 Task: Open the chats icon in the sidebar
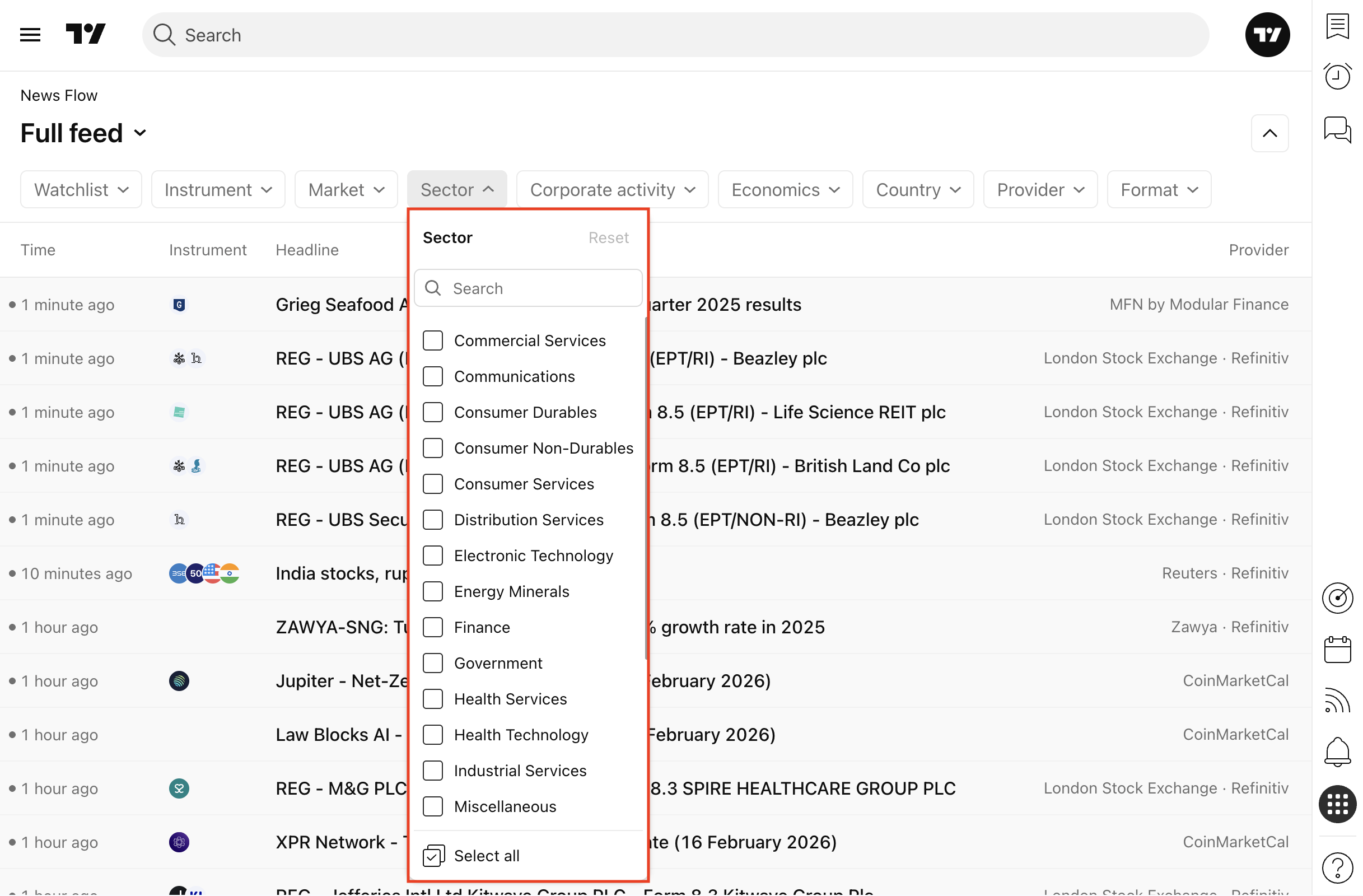click(x=1337, y=130)
